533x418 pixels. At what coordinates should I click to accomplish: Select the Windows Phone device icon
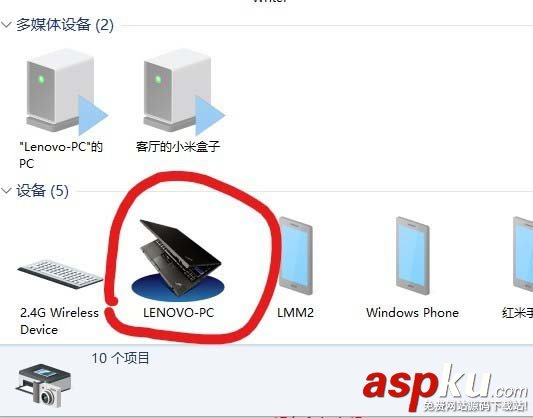[x=413, y=256]
